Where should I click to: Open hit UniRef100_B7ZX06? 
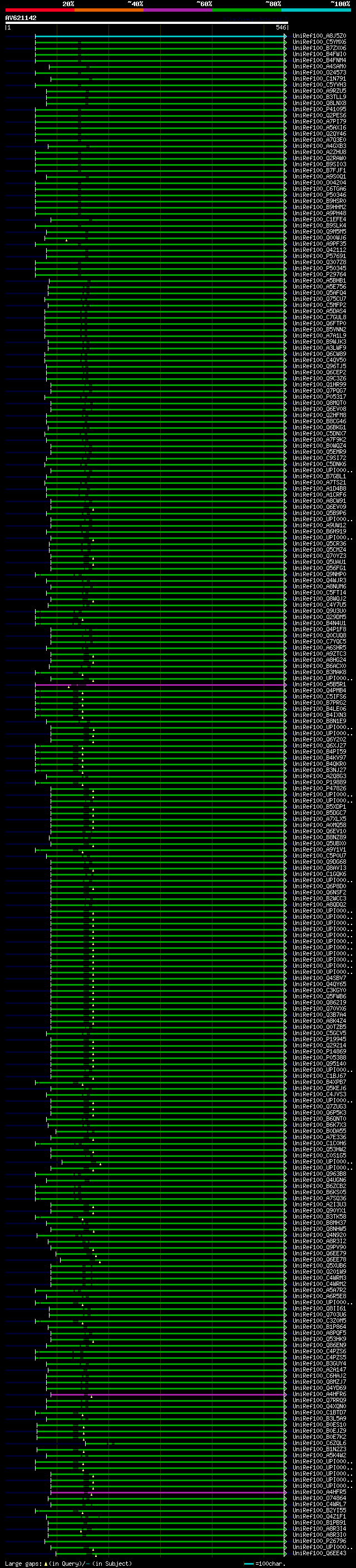(x=319, y=48)
